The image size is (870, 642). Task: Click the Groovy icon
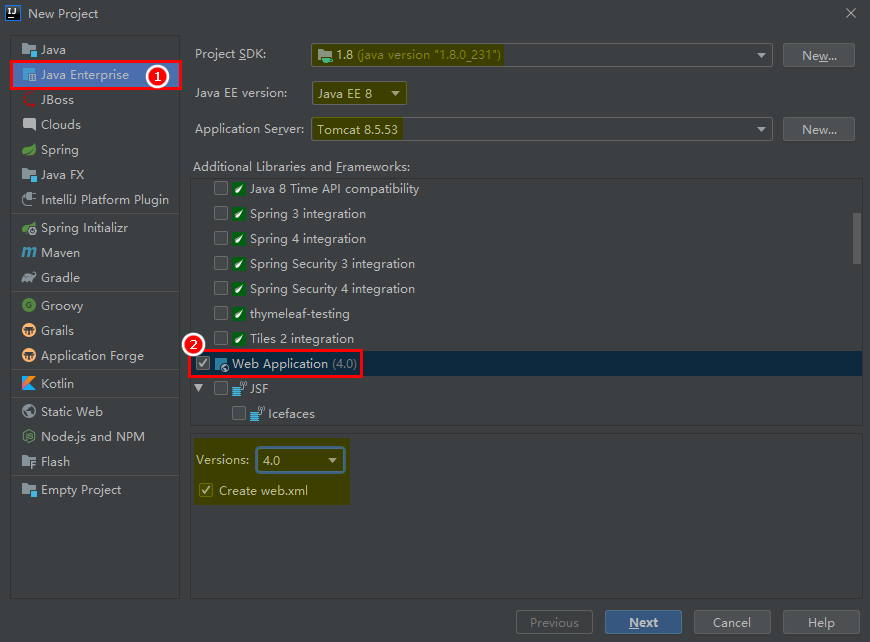pyautogui.click(x=29, y=305)
